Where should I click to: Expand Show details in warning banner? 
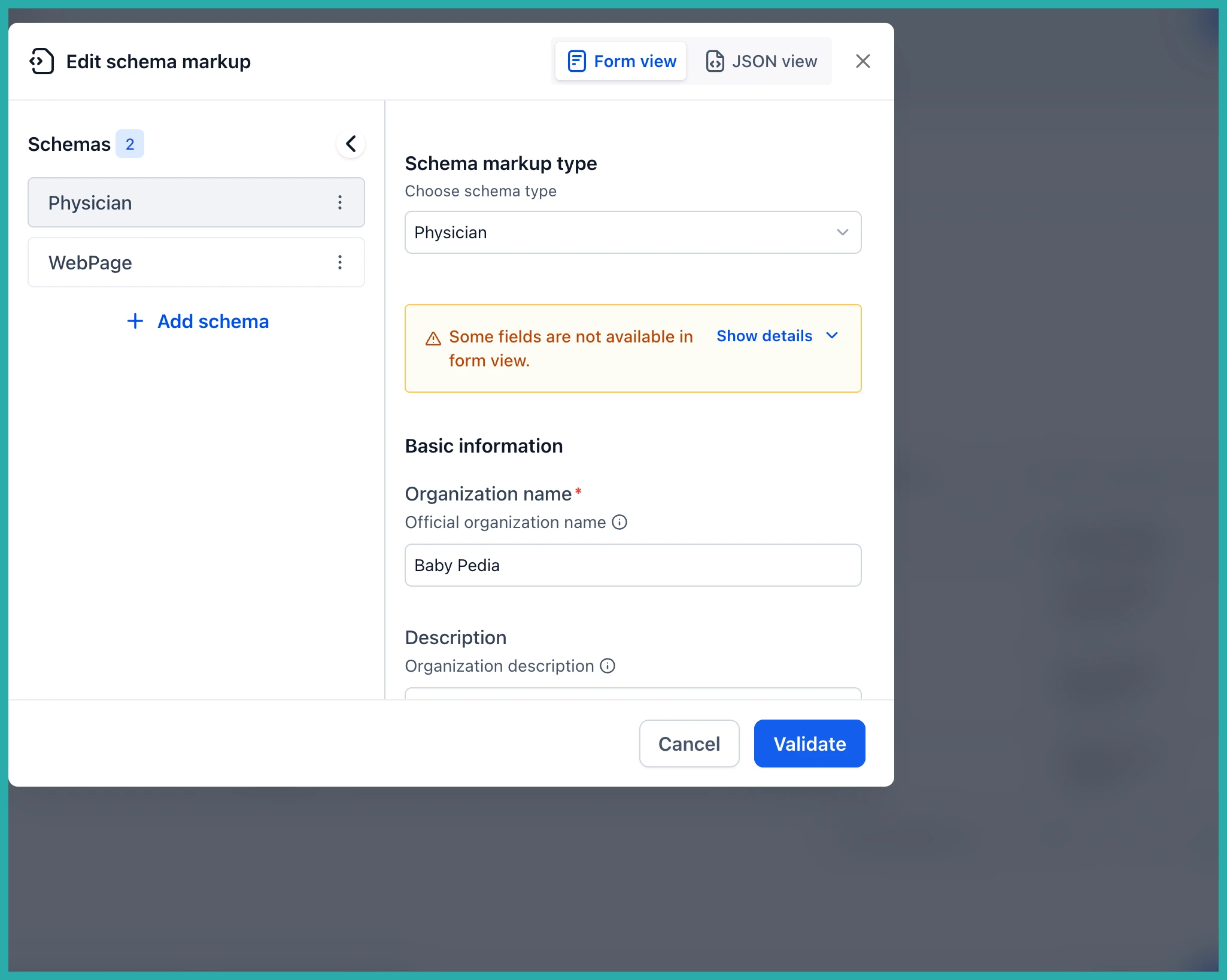click(777, 336)
